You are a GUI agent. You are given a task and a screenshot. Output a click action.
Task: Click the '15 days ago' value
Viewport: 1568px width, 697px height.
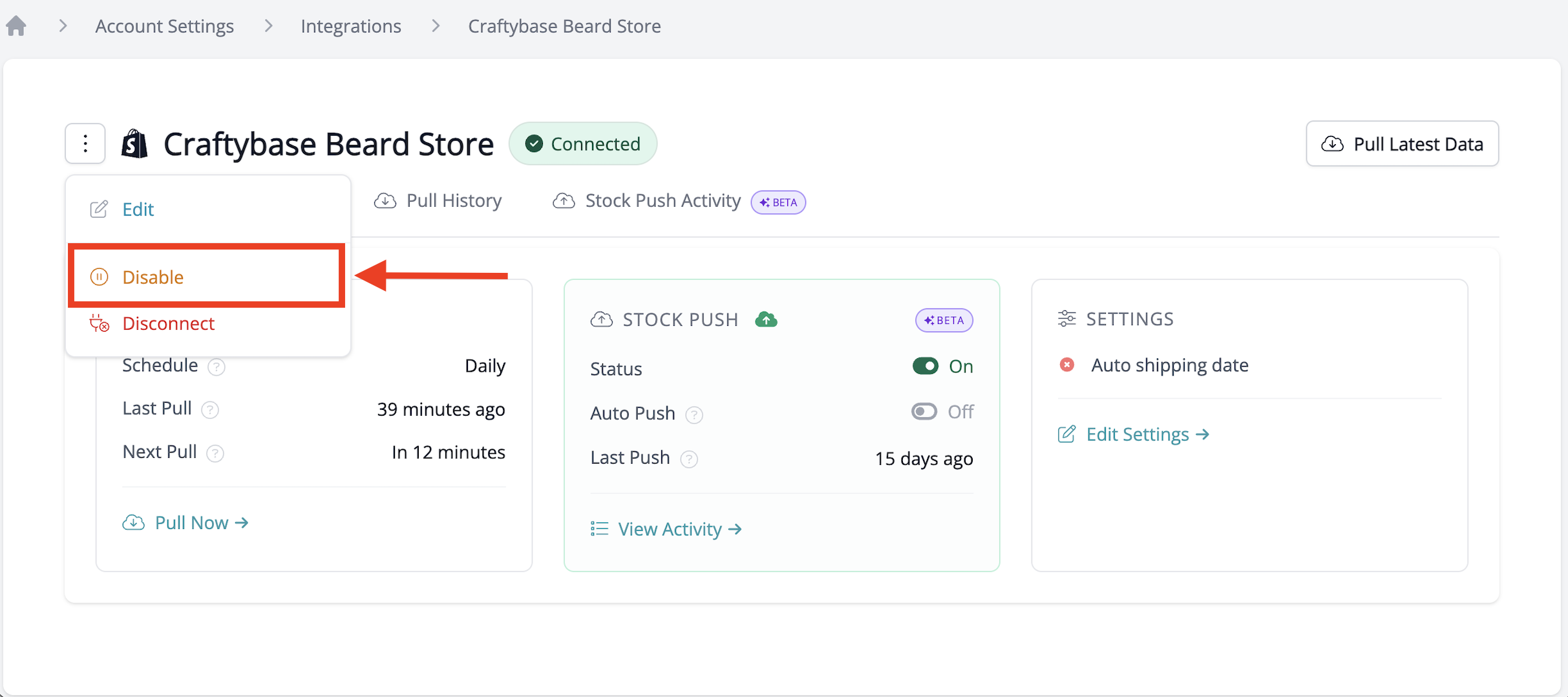924,458
